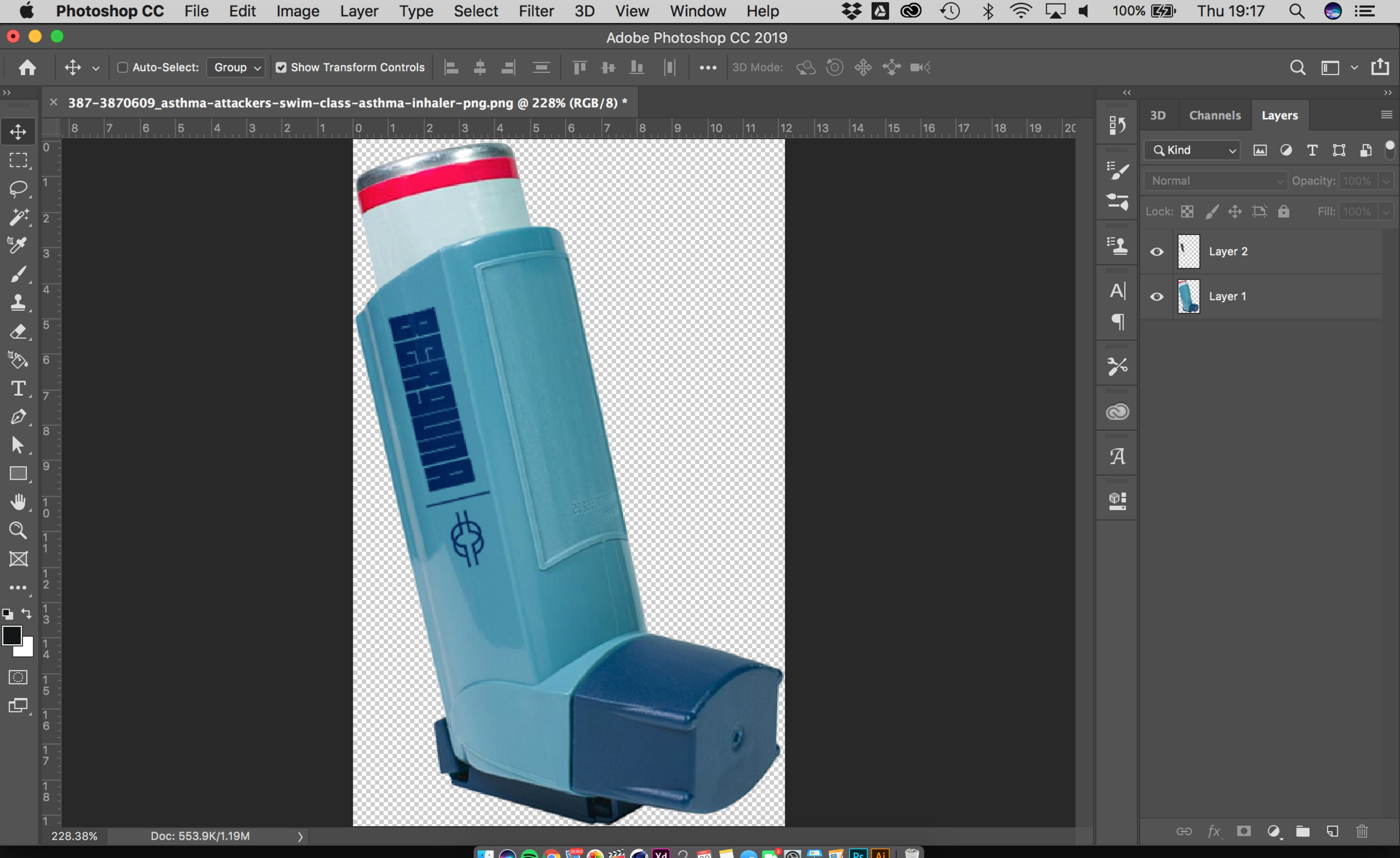1400x858 pixels.
Task: Select the Frame tool
Action: click(x=18, y=559)
